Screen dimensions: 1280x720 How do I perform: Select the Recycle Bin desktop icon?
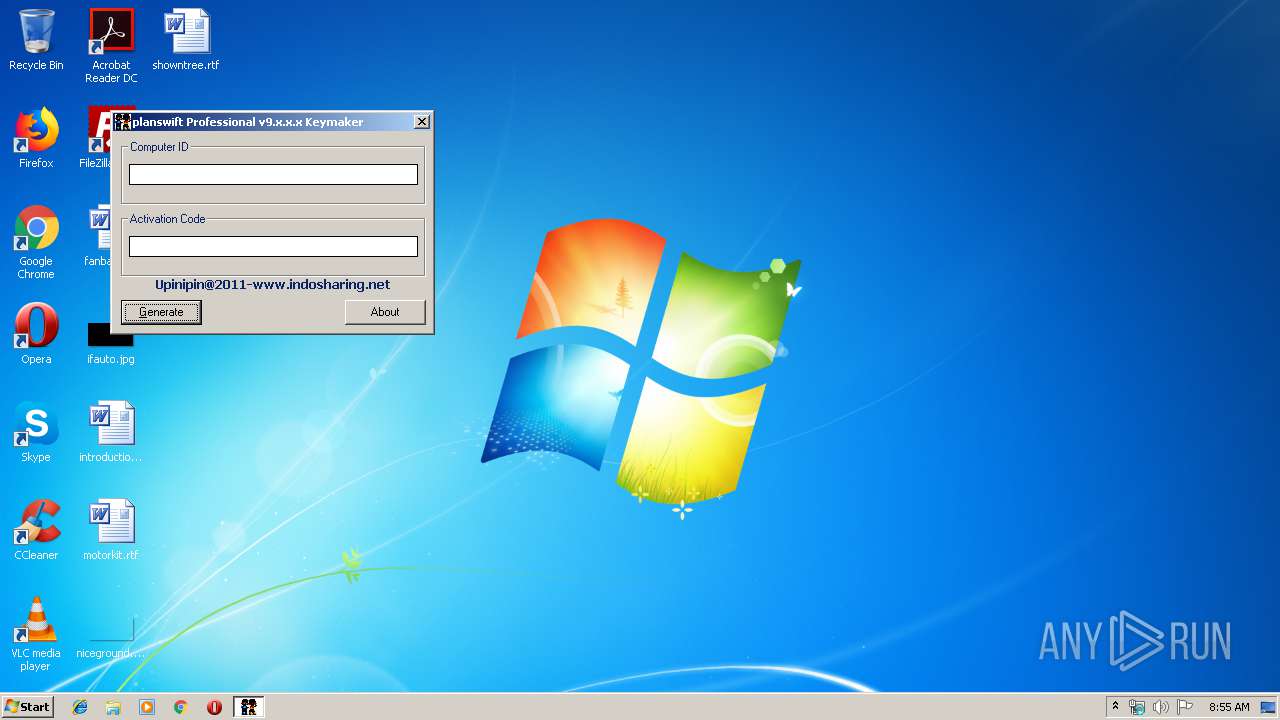pyautogui.click(x=36, y=41)
